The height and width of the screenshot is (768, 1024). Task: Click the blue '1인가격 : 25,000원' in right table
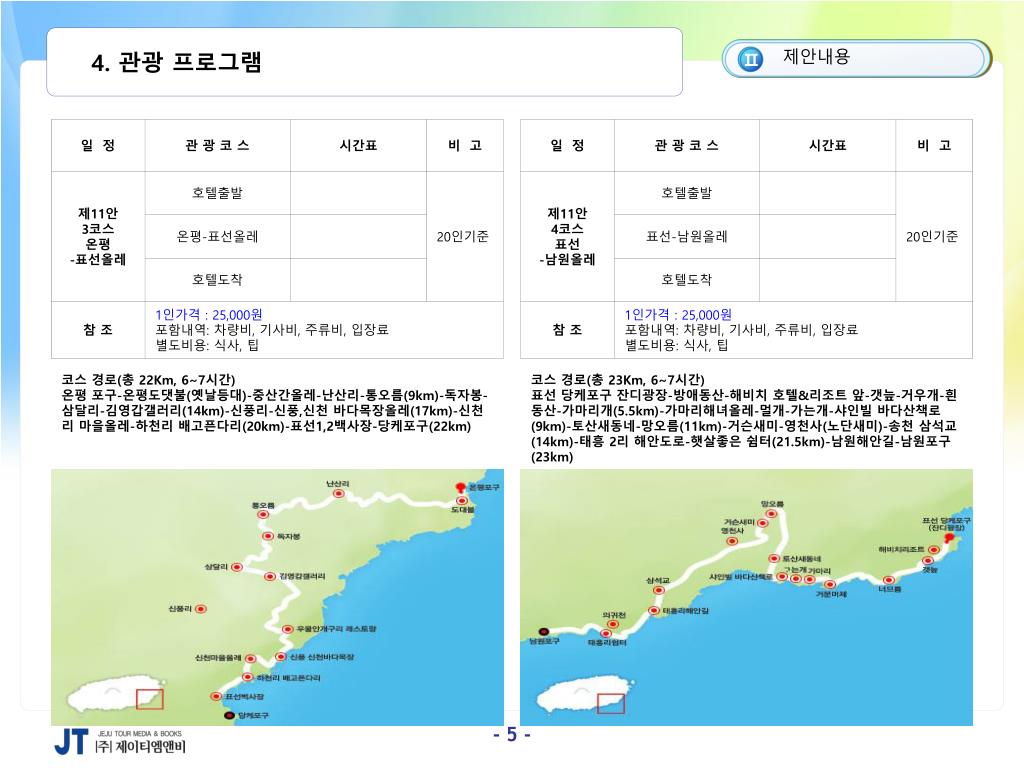pyautogui.click(x=678, y=315)
